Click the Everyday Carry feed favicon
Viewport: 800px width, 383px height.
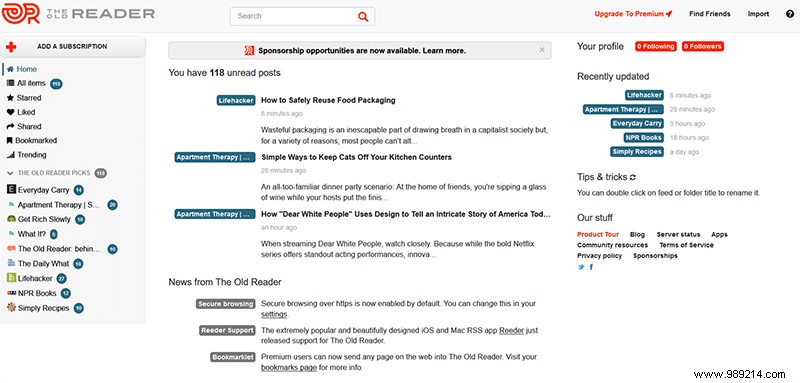point(11,189)
